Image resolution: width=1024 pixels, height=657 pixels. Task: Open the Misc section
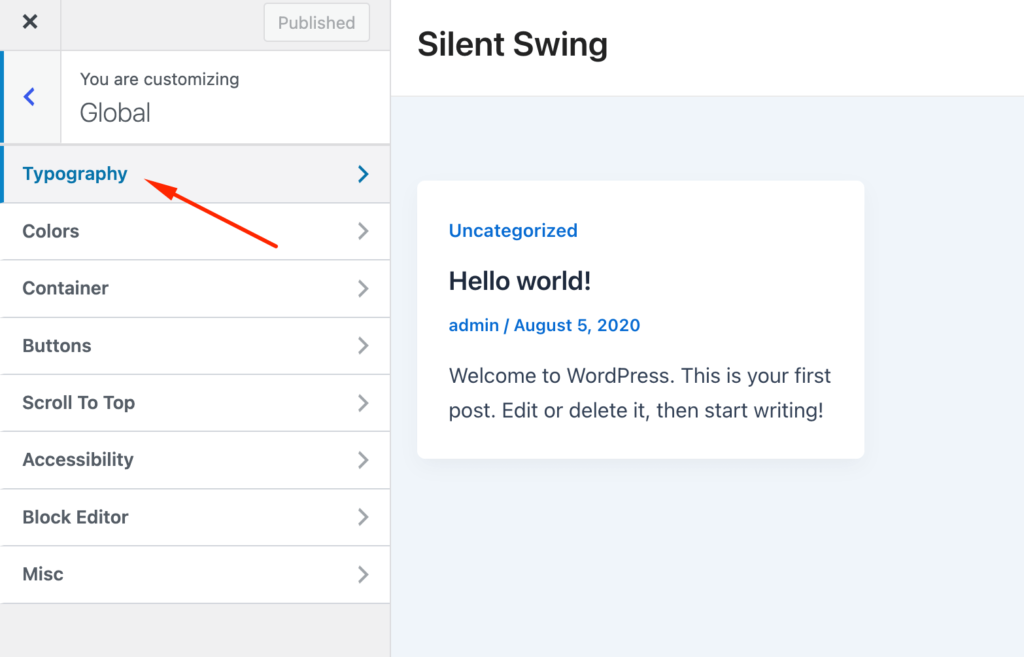[43, 574]
